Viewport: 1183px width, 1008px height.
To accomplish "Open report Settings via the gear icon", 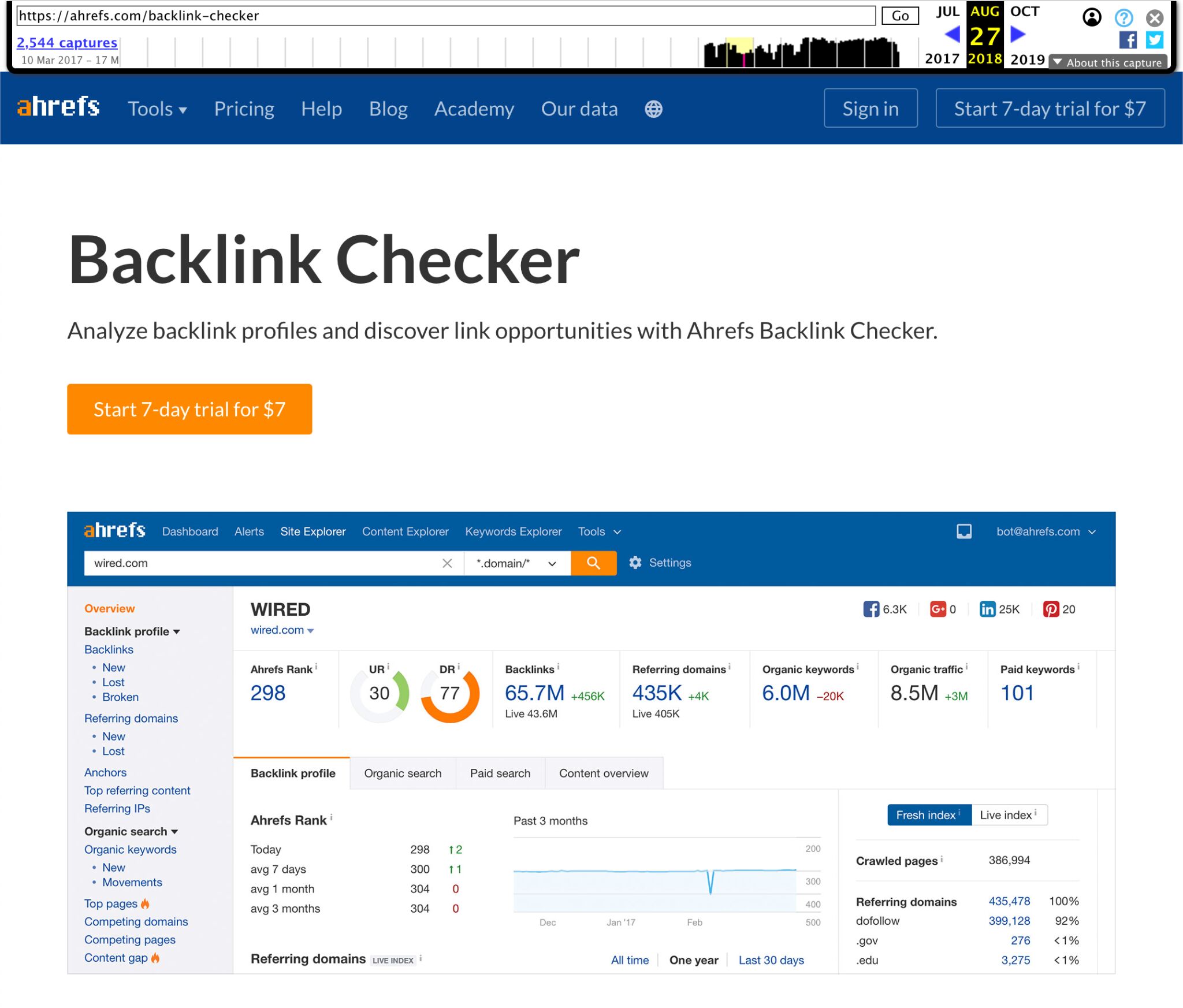I will click(635, 563).
